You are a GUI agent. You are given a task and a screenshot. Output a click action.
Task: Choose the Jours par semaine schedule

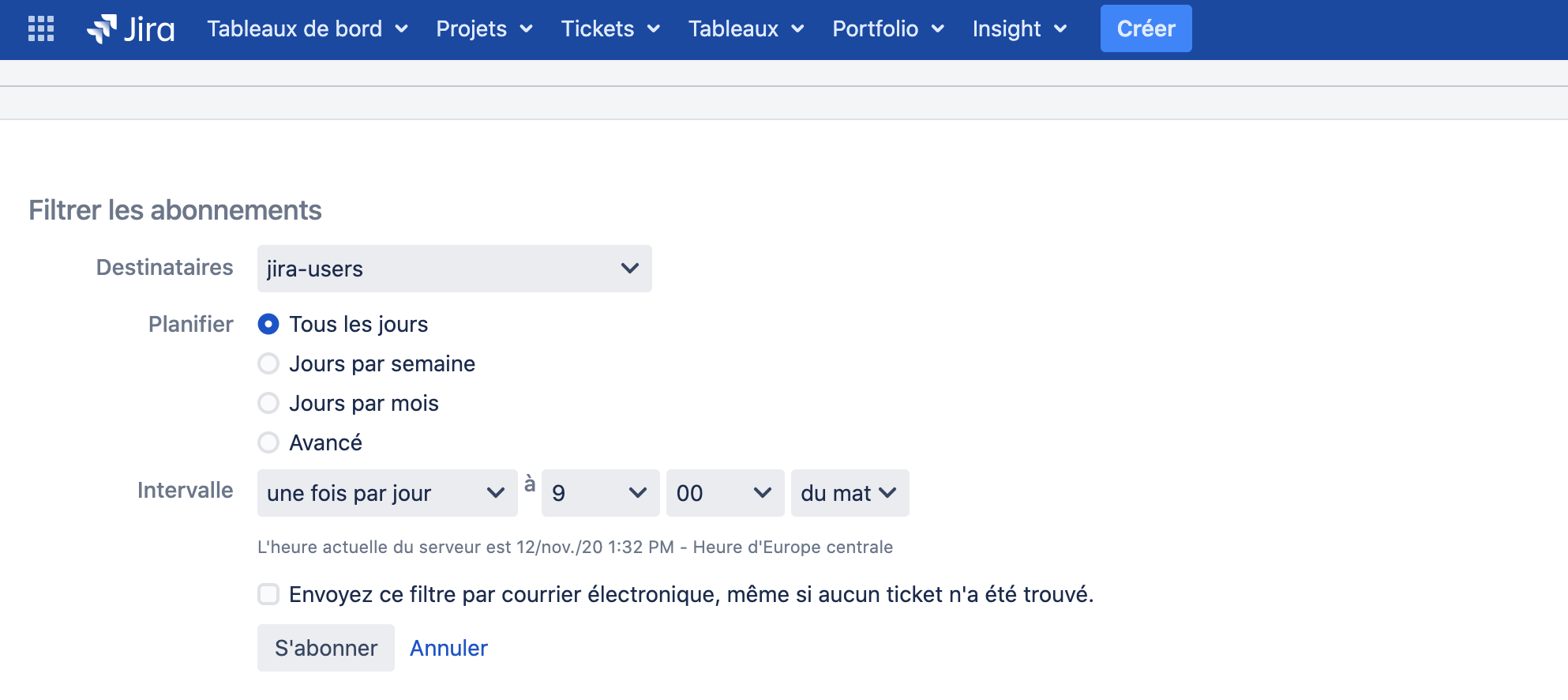pos(268,363)
